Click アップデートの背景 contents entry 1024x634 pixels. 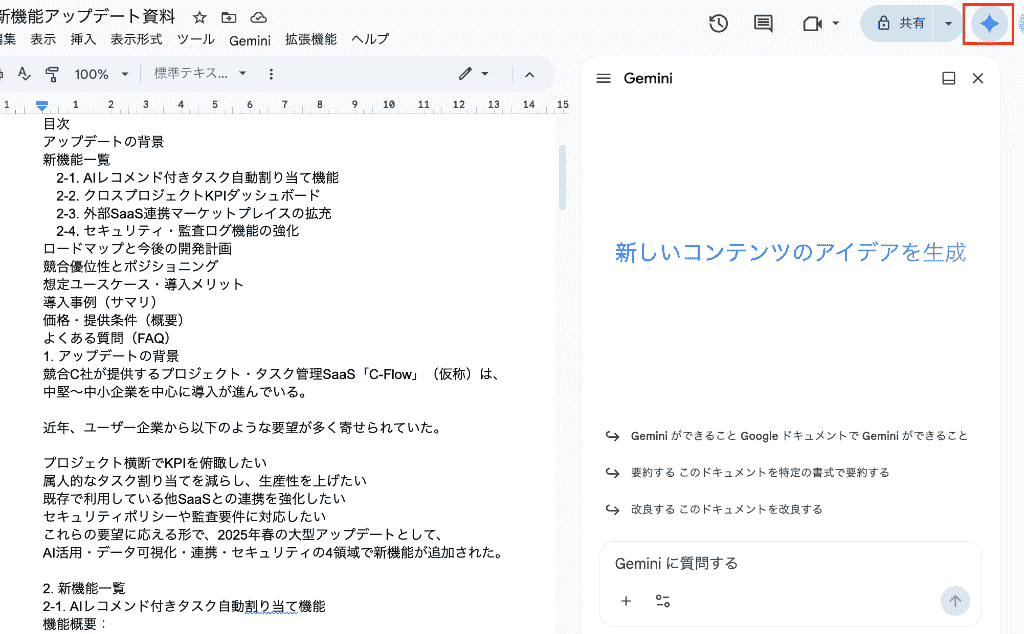pyautogui.click(x=103, y=142)
